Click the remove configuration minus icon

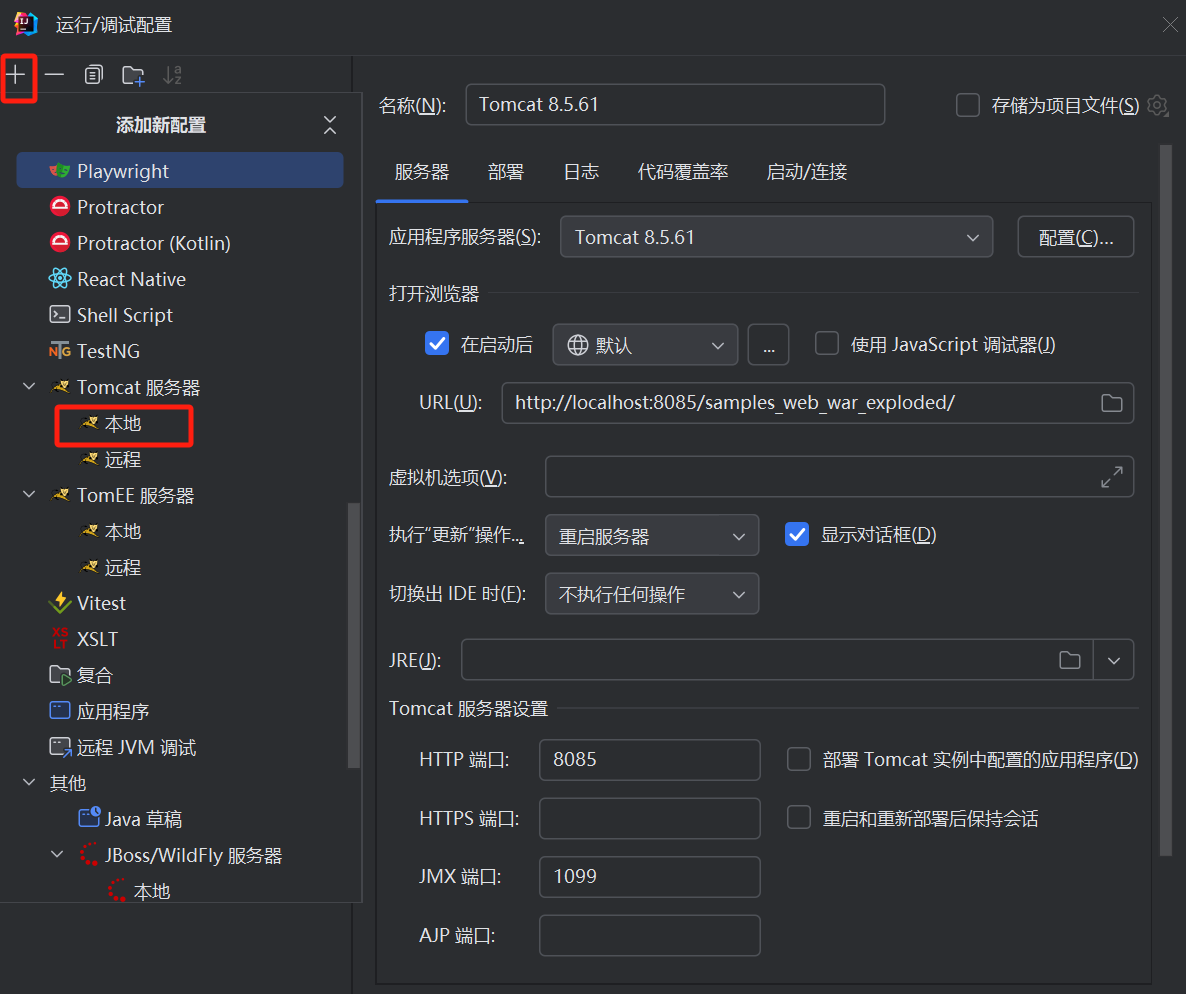tap(55, 75)
